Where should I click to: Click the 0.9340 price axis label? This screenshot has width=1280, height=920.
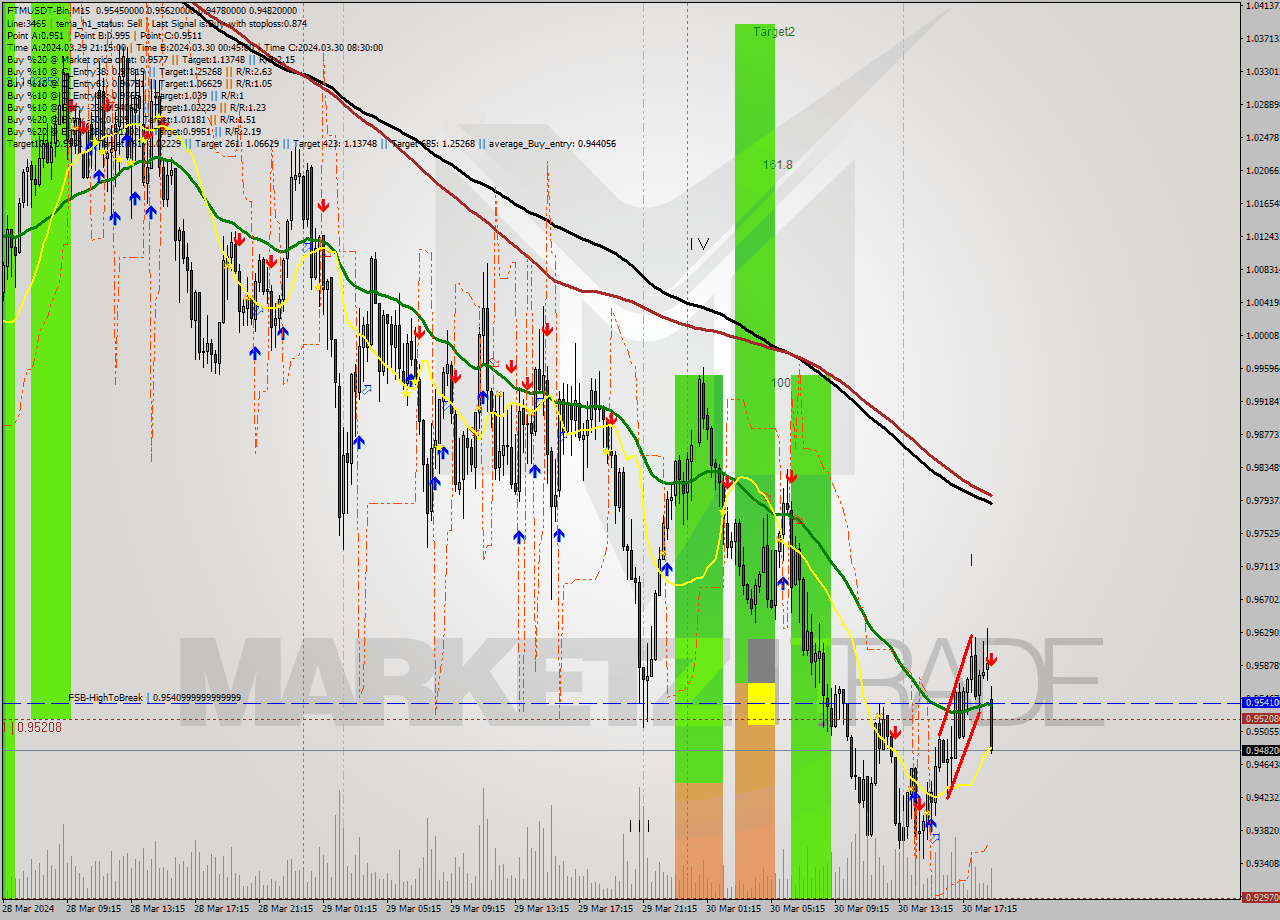1262,863
